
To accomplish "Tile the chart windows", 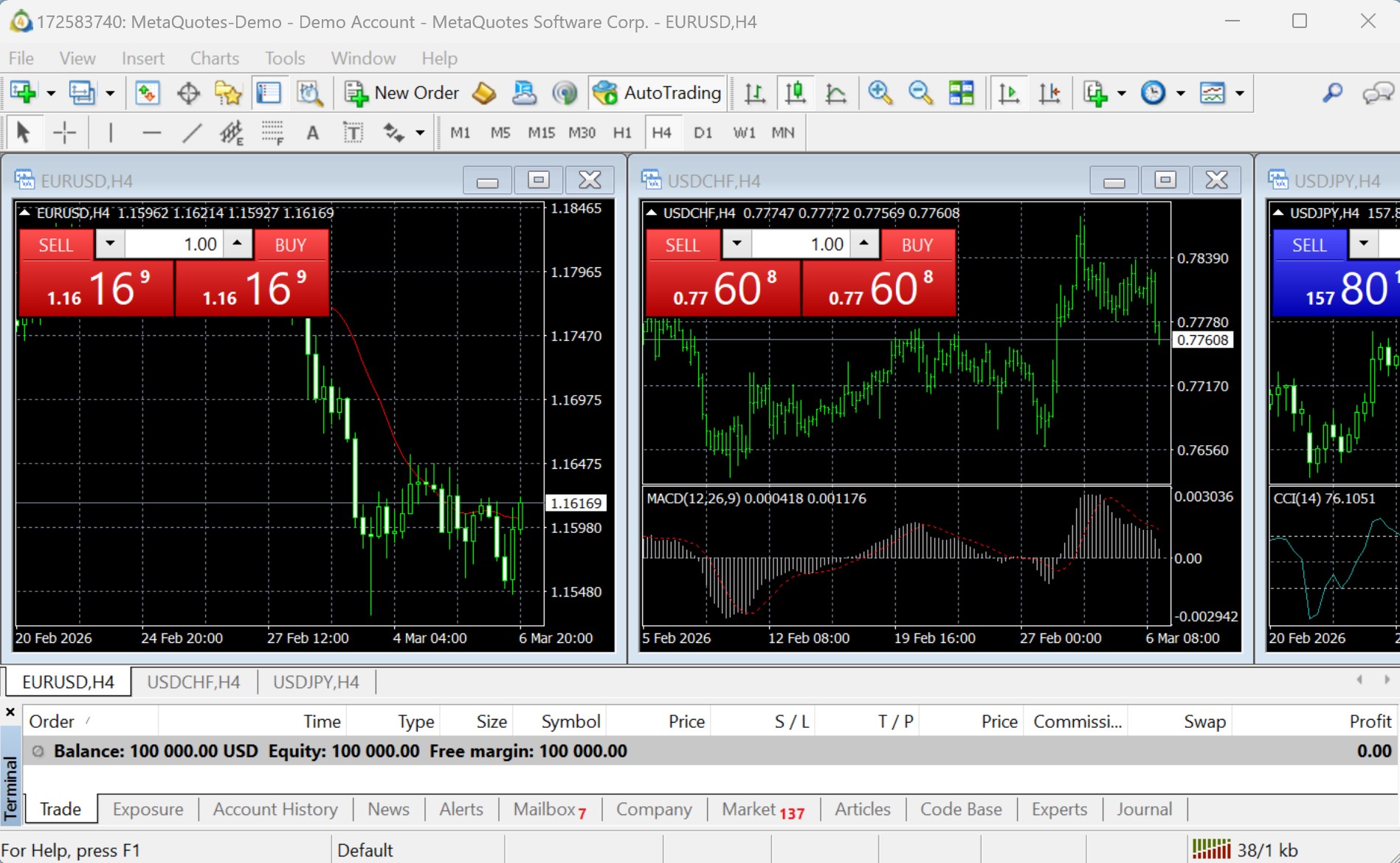I will 961,93.
